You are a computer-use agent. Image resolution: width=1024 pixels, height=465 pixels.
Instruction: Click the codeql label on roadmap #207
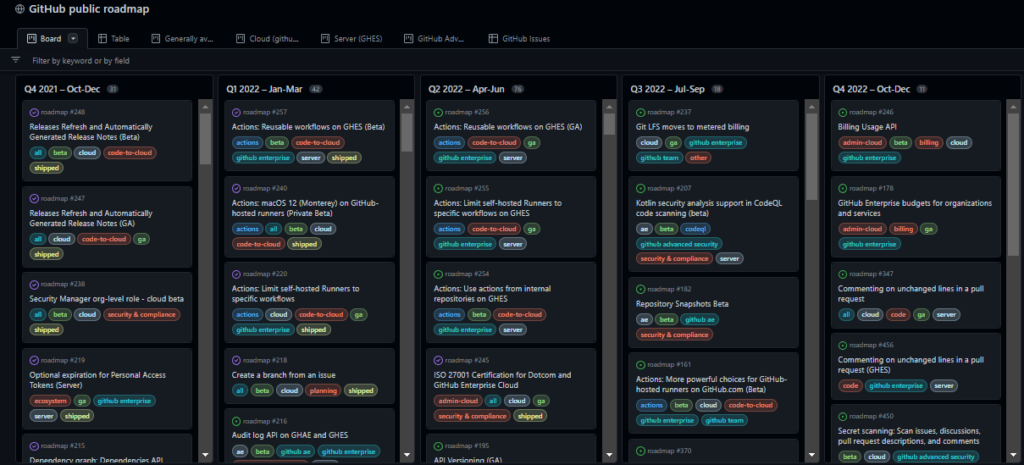tap(698, 229)
